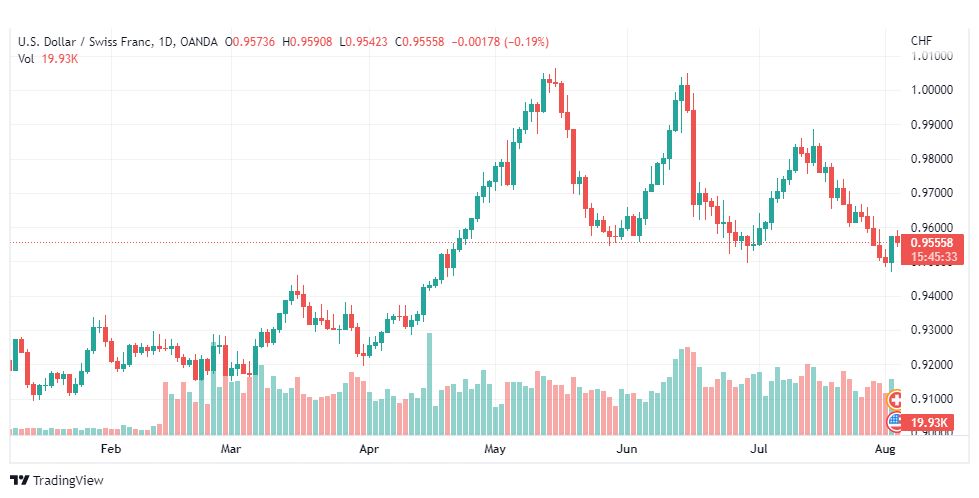
Task: Open the TradingView text link
Action: point(68,480)
